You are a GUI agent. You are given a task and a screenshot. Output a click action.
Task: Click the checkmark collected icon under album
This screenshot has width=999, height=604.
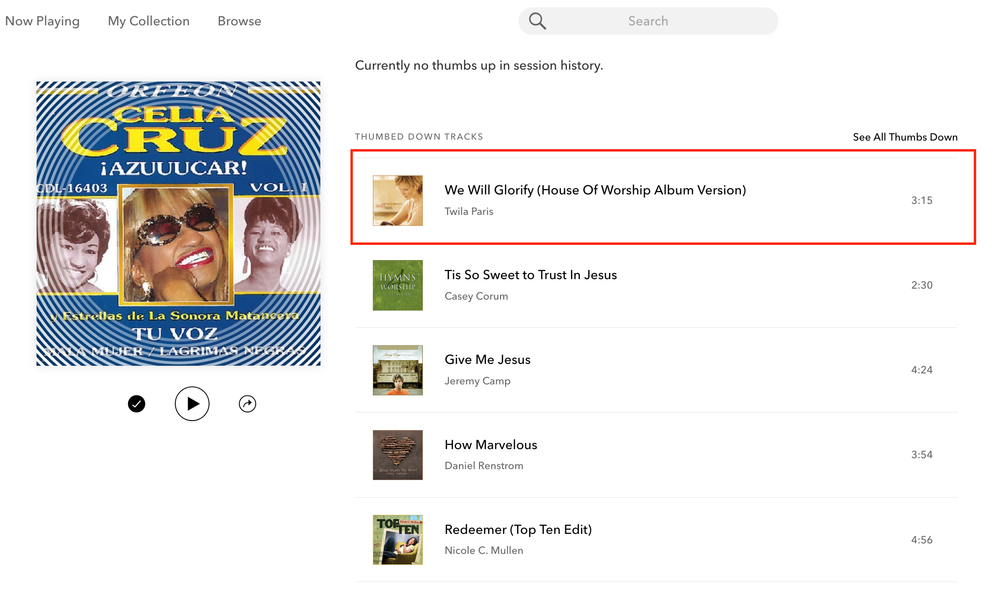coord(137,404)
